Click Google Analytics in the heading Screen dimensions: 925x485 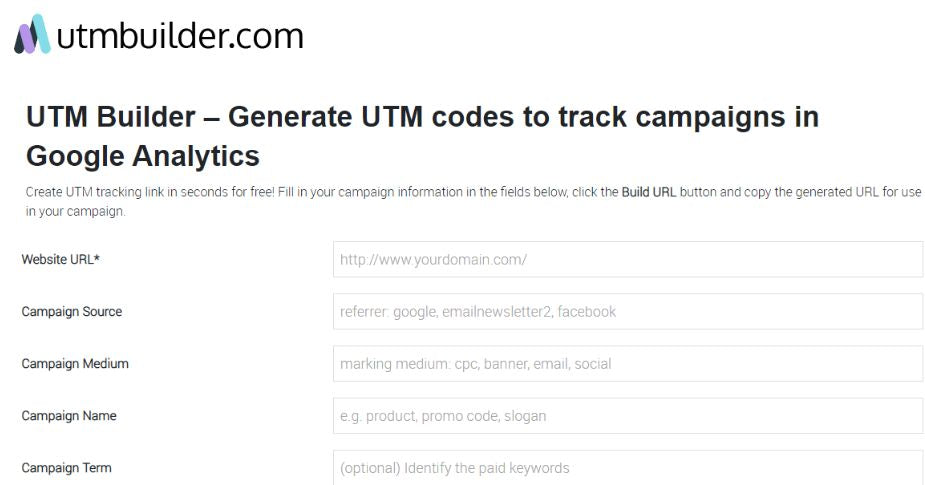click(x=143, y=156)
